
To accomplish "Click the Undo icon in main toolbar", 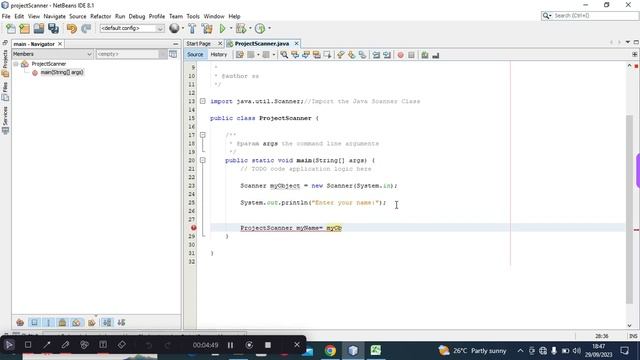I will (72, 29).
